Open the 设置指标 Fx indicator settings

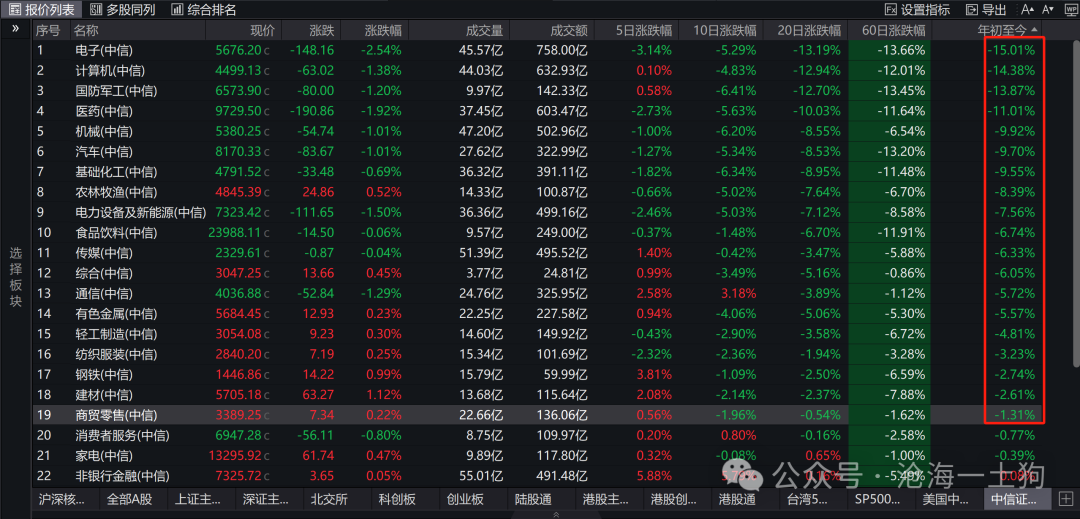point(917,10)
